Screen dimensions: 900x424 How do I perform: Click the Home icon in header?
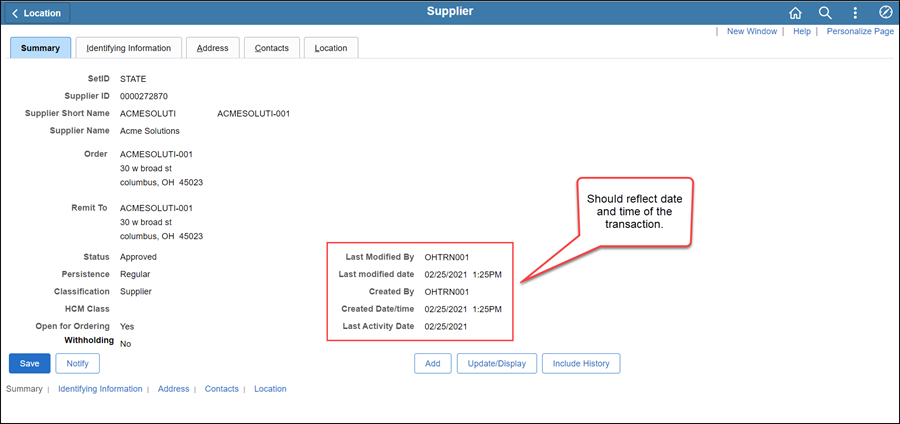(796, 13)
